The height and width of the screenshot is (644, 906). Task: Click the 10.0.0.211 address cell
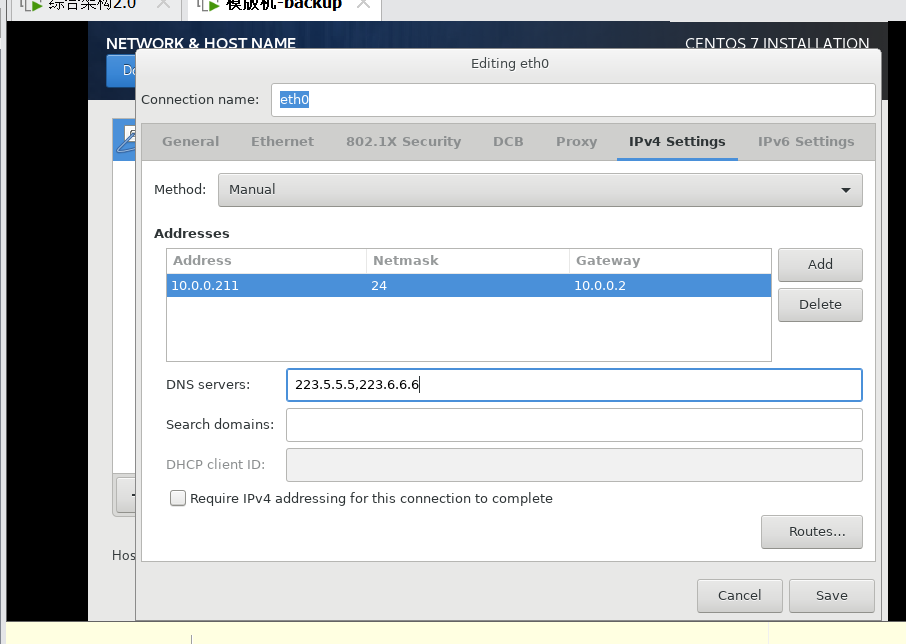[266, 286]
